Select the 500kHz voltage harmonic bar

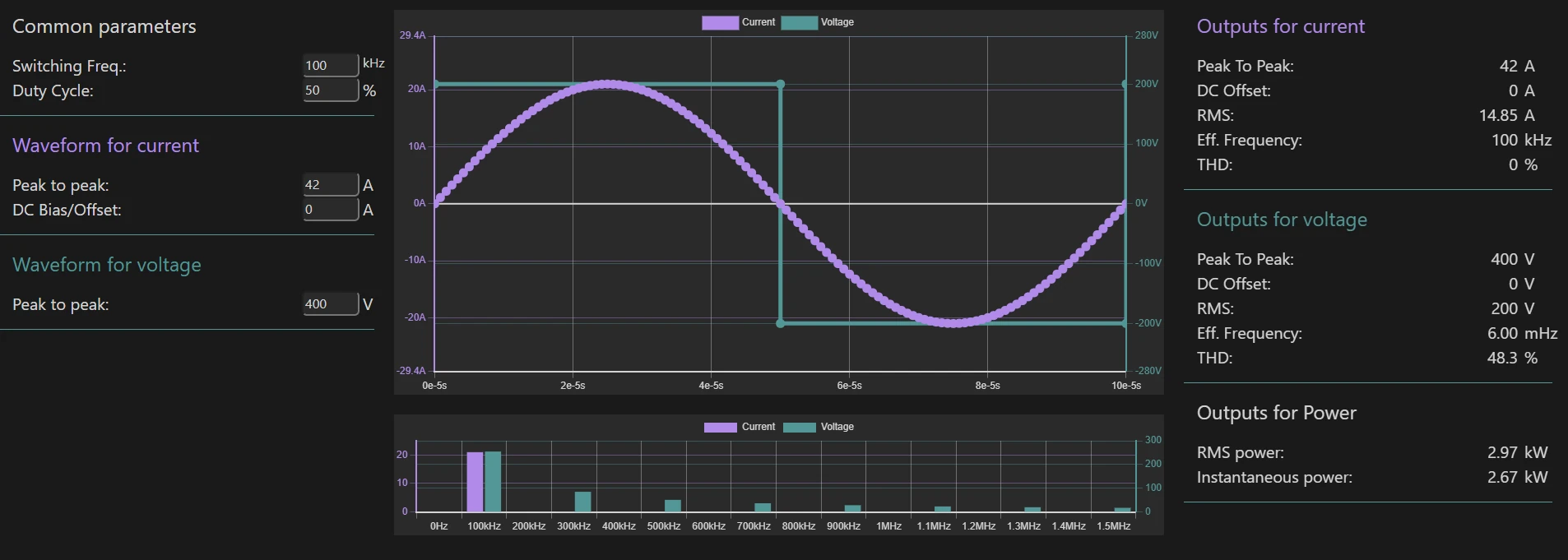point(673,506)
